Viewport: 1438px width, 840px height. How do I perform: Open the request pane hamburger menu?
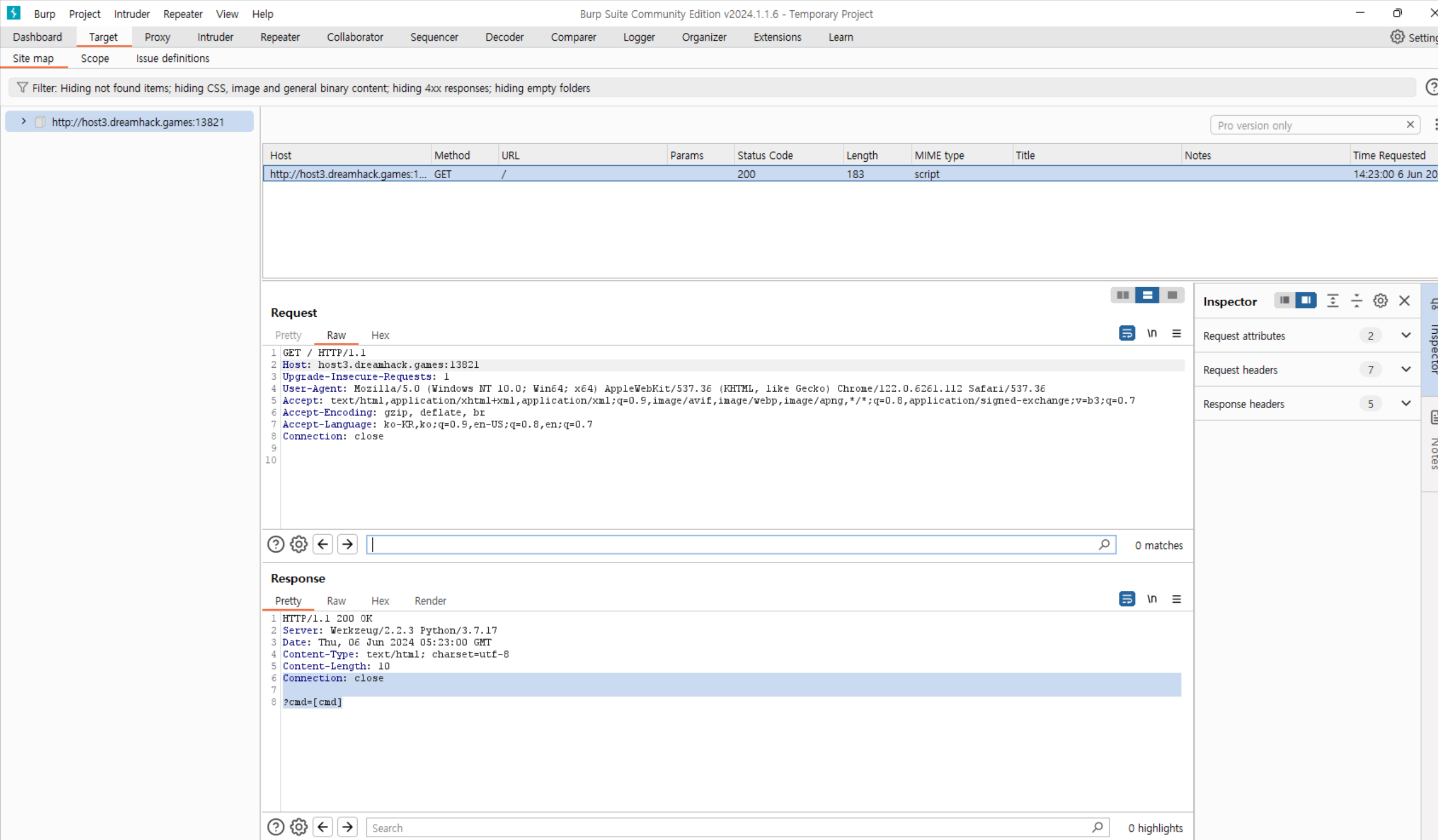(1176, 333)
